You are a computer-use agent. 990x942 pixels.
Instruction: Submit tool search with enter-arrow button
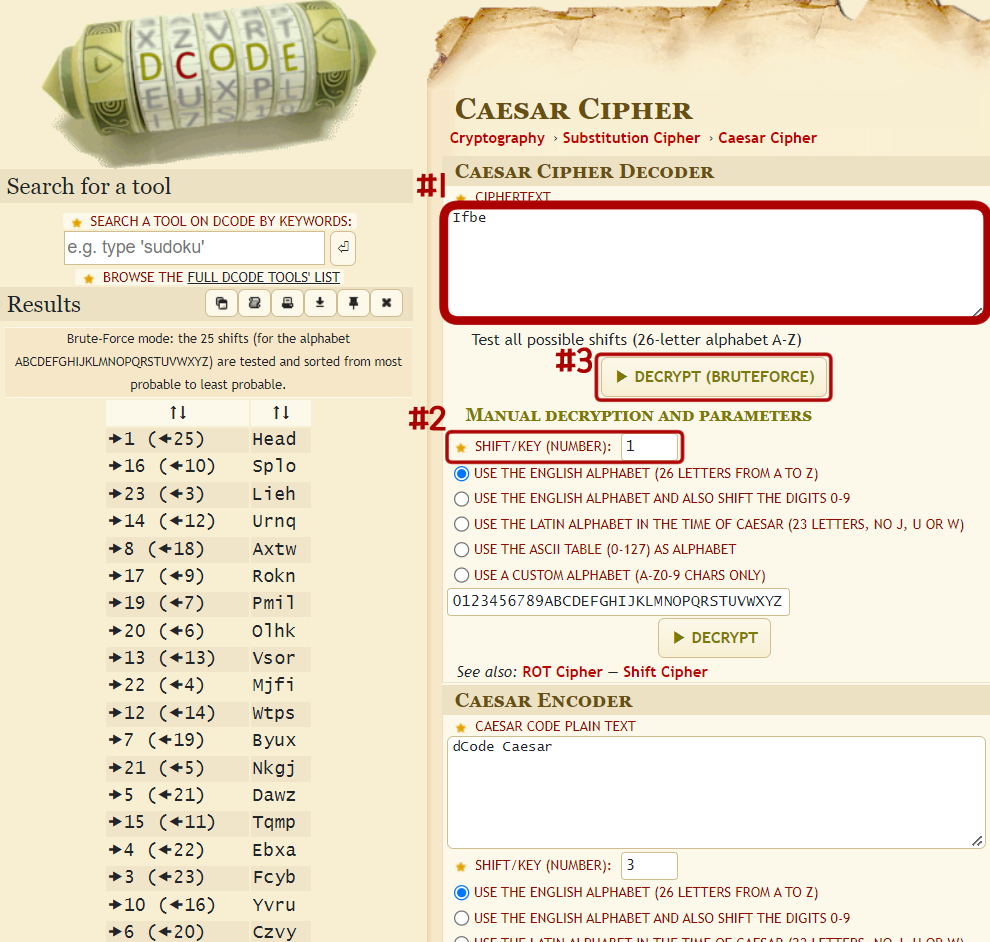pyautogui.click(x=343, y=247)
